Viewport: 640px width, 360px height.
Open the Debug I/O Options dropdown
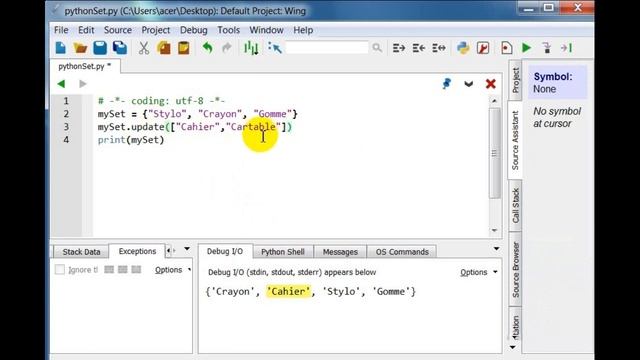(478, 272)
